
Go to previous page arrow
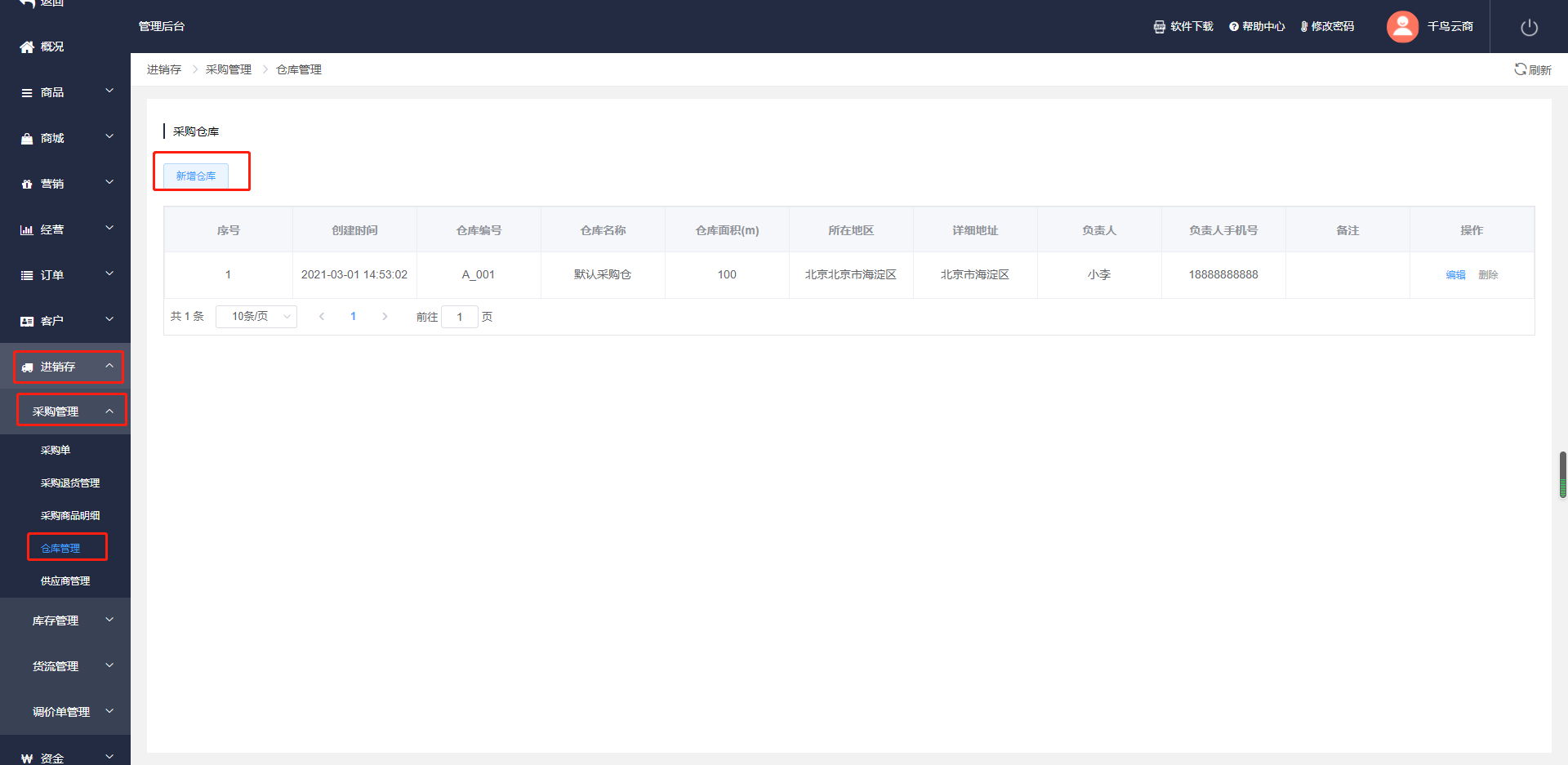(x=322, y=317)
